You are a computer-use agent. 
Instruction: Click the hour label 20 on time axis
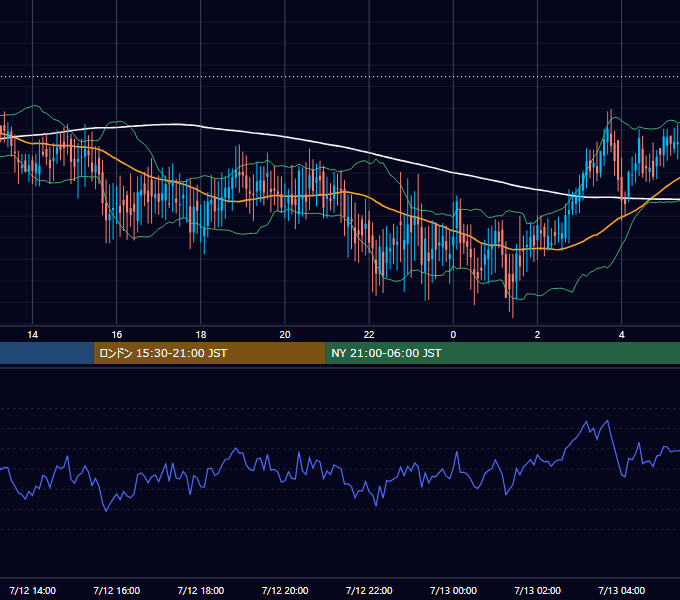pyautogui.click(x=285, y=335)
